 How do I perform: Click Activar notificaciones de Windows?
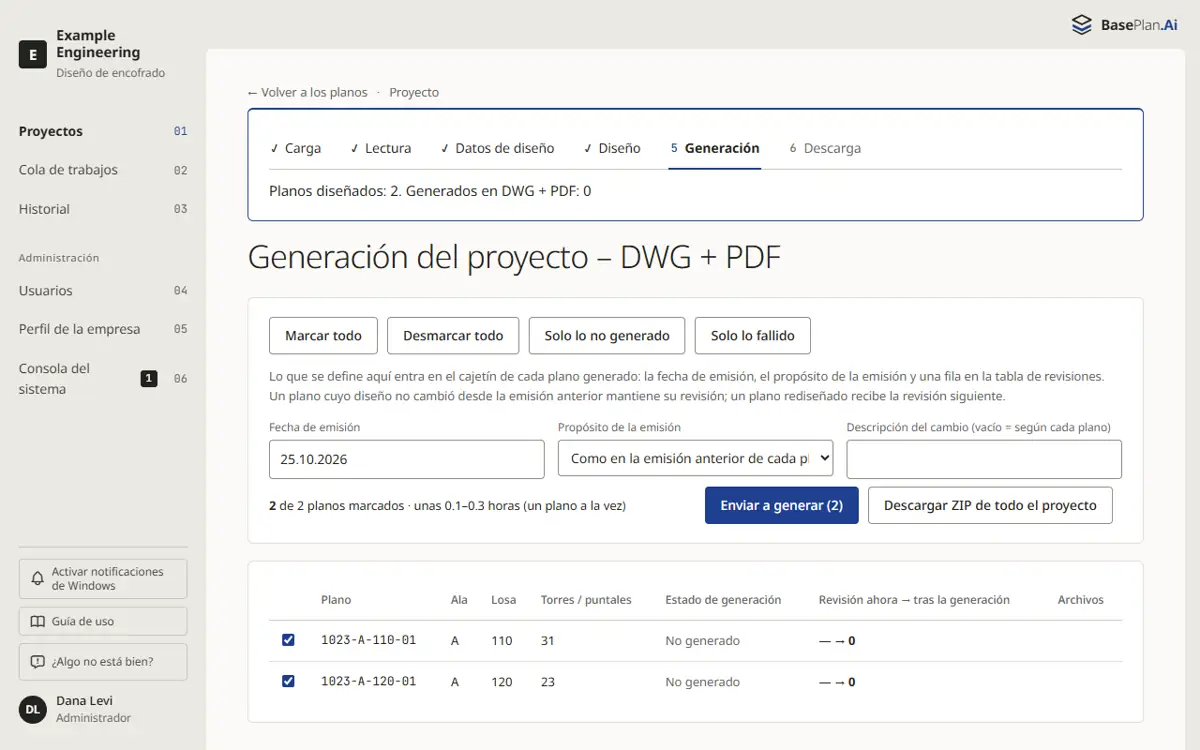click(103, 579)
